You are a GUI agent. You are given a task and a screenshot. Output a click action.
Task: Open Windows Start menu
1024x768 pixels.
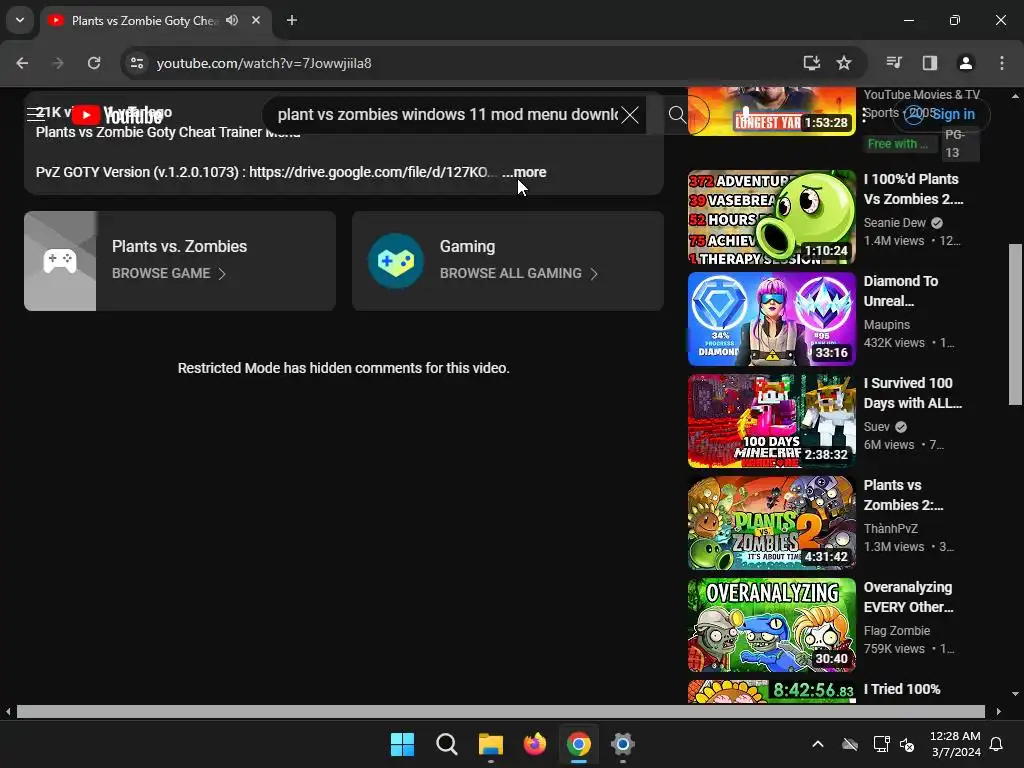point(402,744)
